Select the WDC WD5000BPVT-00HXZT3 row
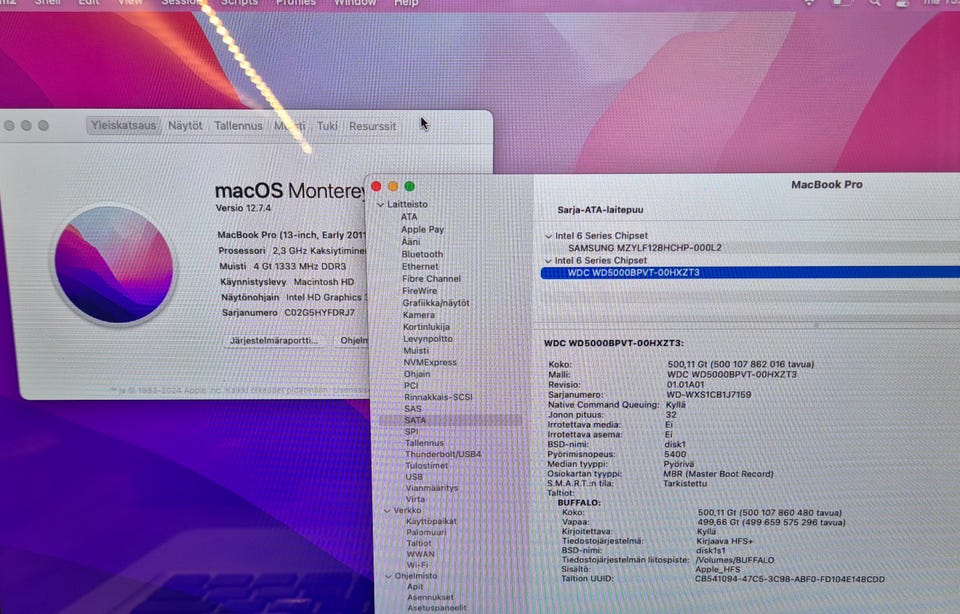The width and height of the screenshot is (960, 614). tap(750, 273)
